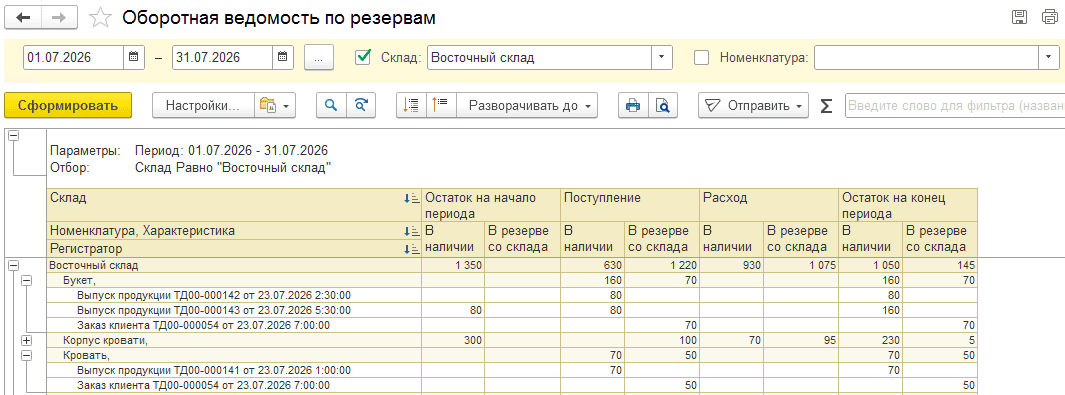Generate report with Сформировать button
The width and height of the screenshot is (1065, 395).
coord(68,106)
